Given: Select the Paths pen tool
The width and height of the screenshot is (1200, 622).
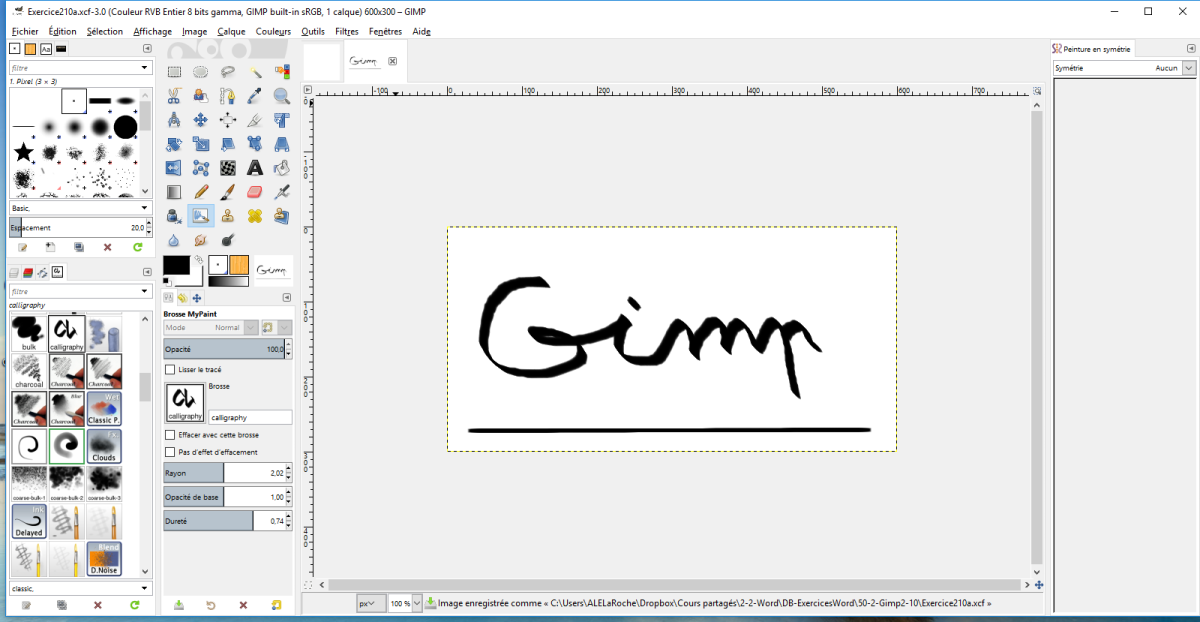Looking at the screenshot, I should tap(228, 96).
